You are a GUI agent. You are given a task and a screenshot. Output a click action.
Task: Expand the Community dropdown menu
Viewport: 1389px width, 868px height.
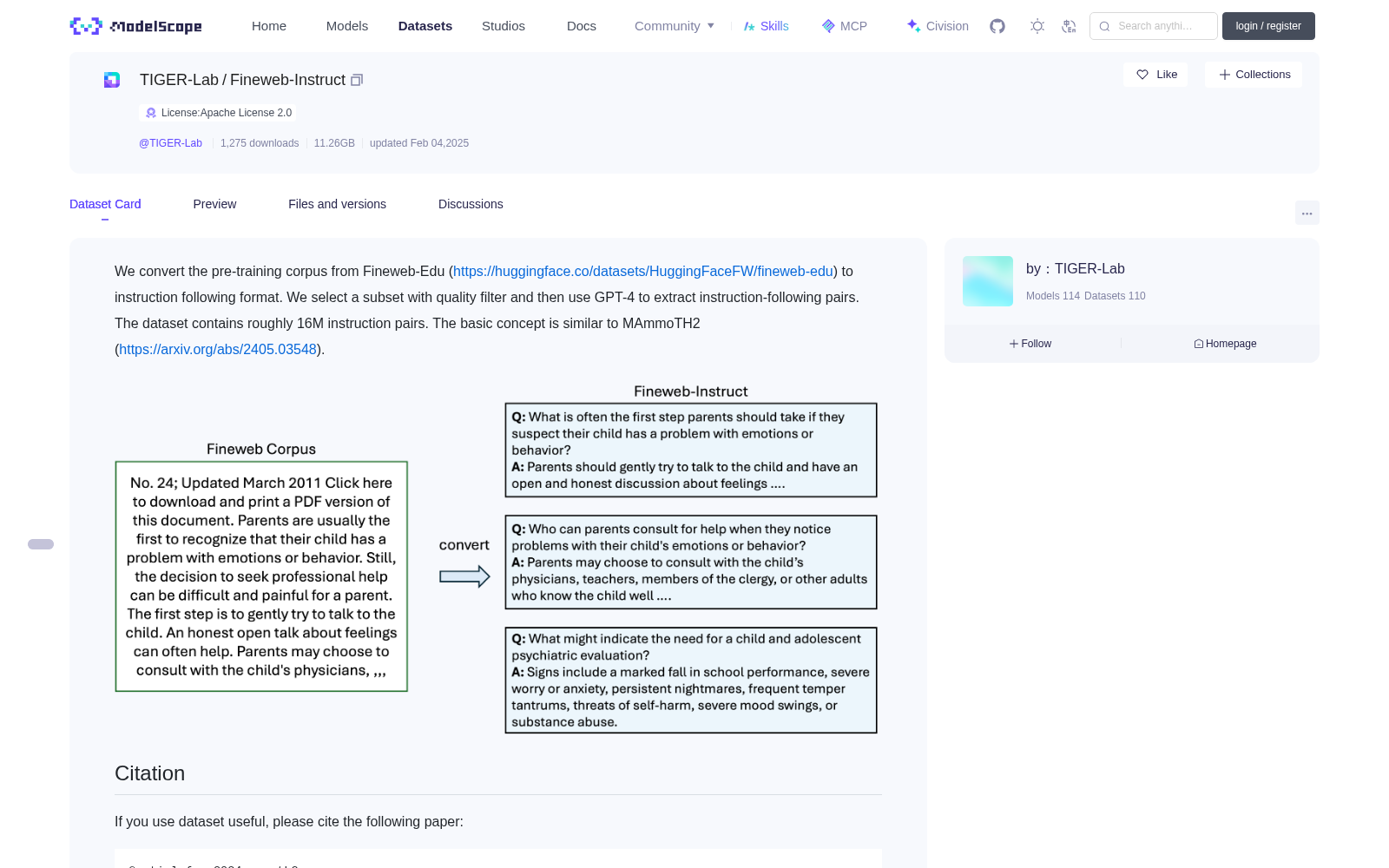click(675, 26)
